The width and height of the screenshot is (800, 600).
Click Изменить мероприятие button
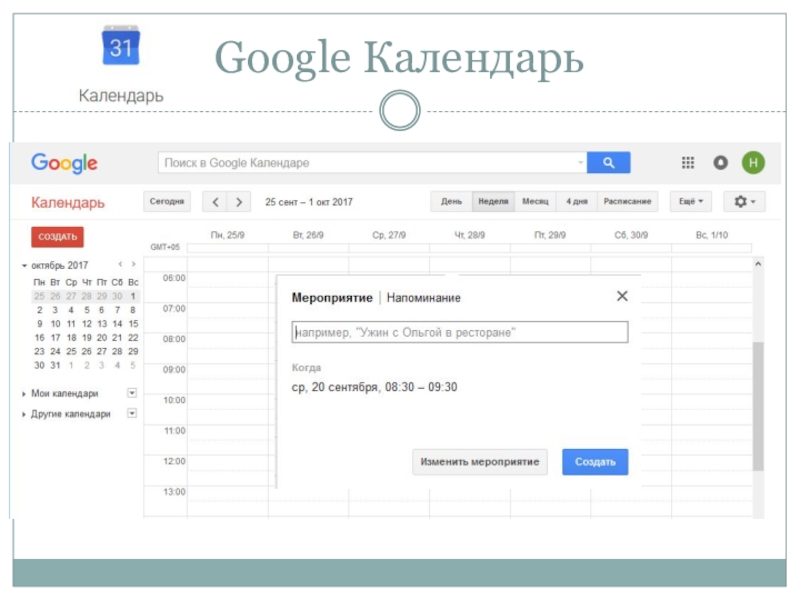pyautogui.click(x=480, y=462)
